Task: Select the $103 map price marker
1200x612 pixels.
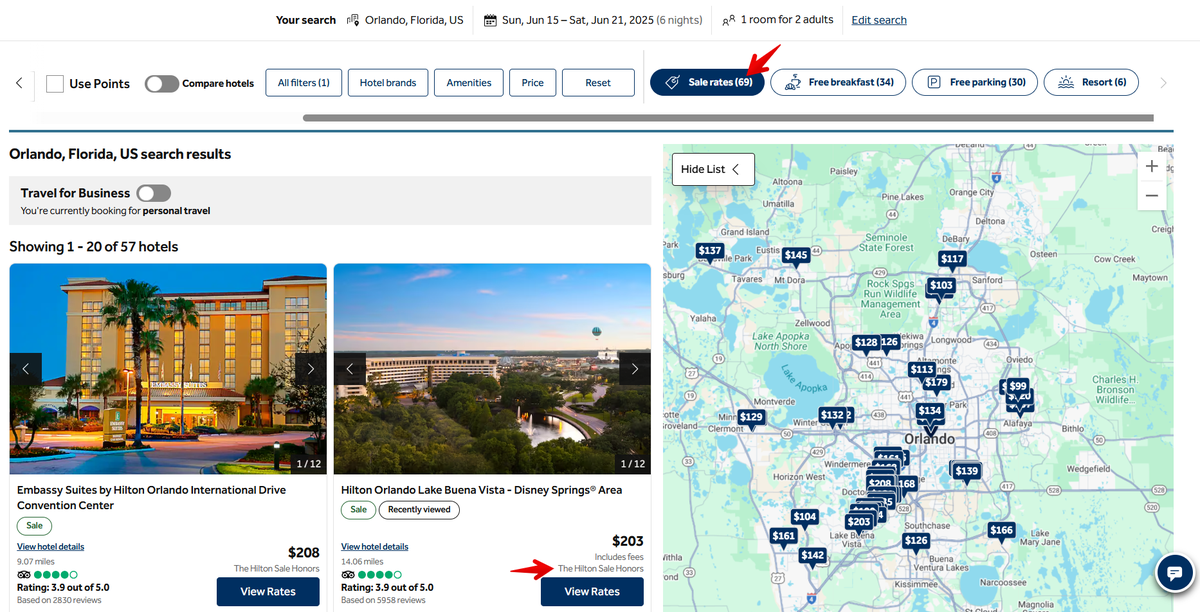Action: click(x=941, y=286)
